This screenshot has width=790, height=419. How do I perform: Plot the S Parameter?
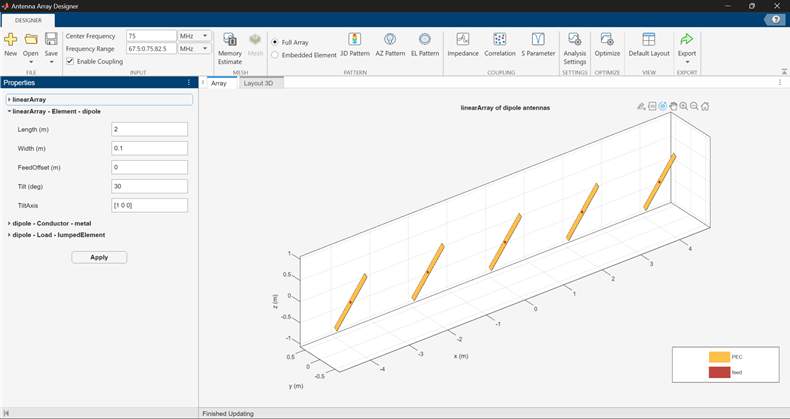(538, 45)
